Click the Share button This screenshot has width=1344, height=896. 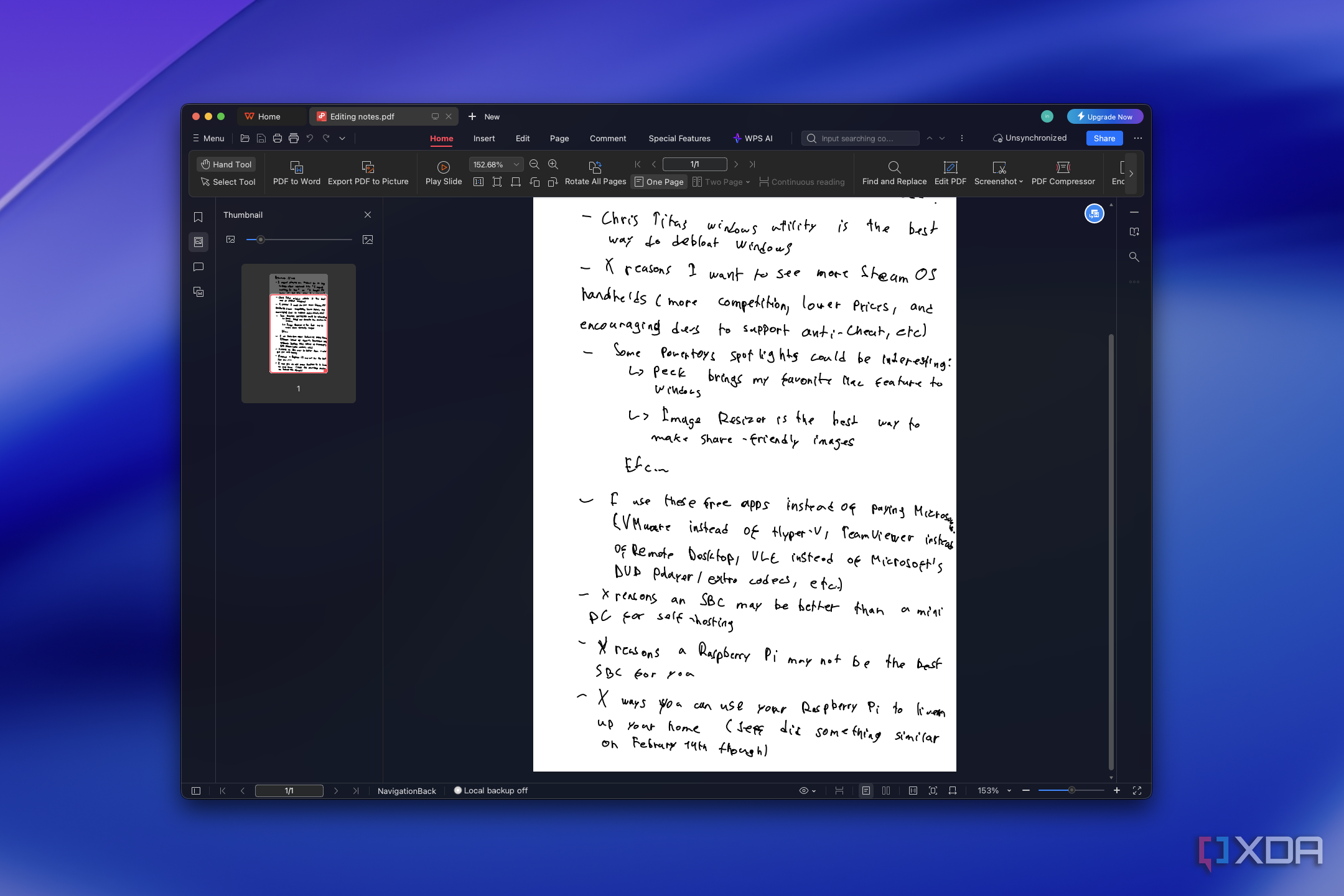coord(1104,138)
